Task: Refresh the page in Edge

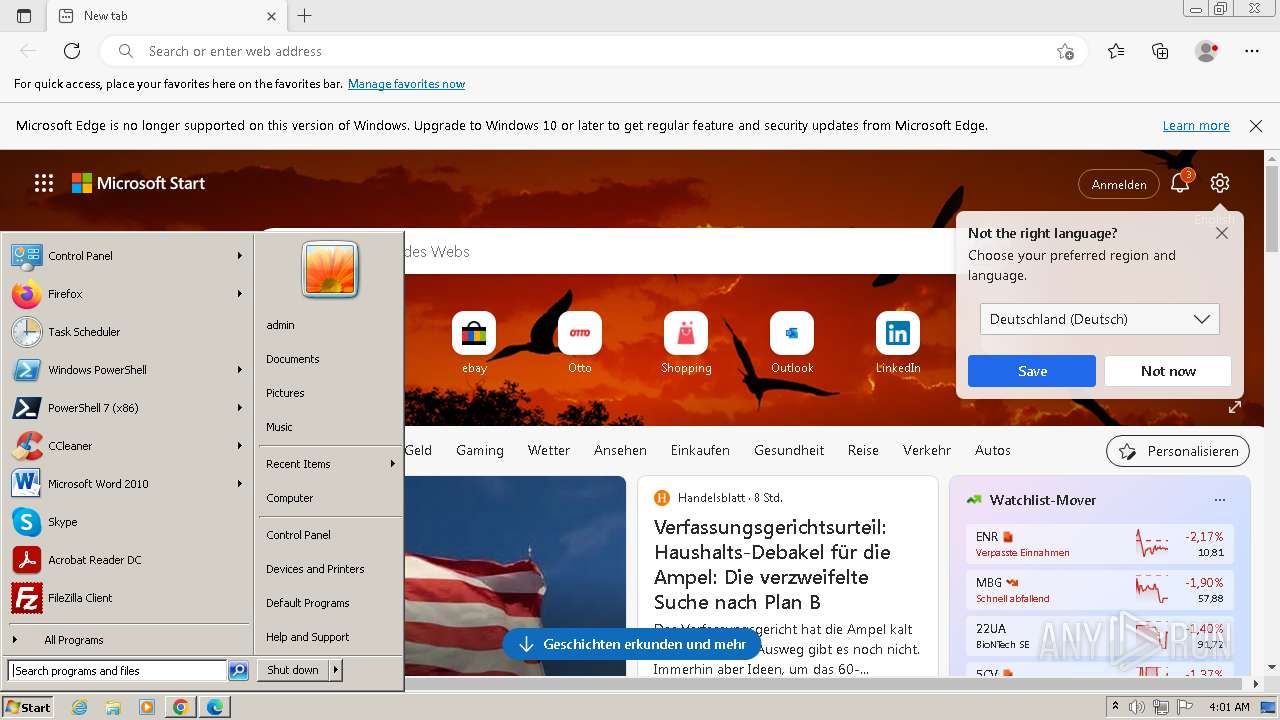Action: point(72,51)
